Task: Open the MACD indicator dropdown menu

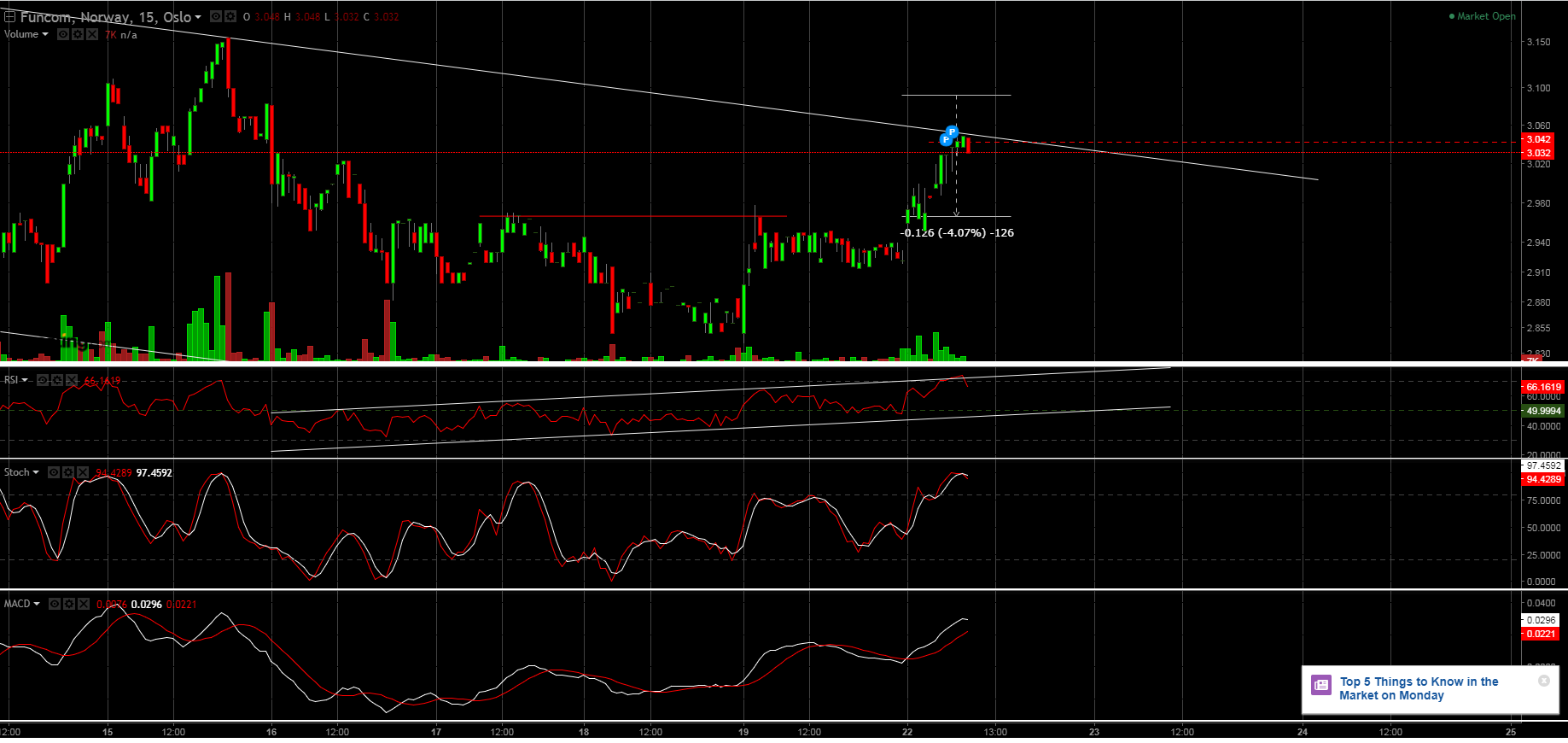Action: click(37, 604)
